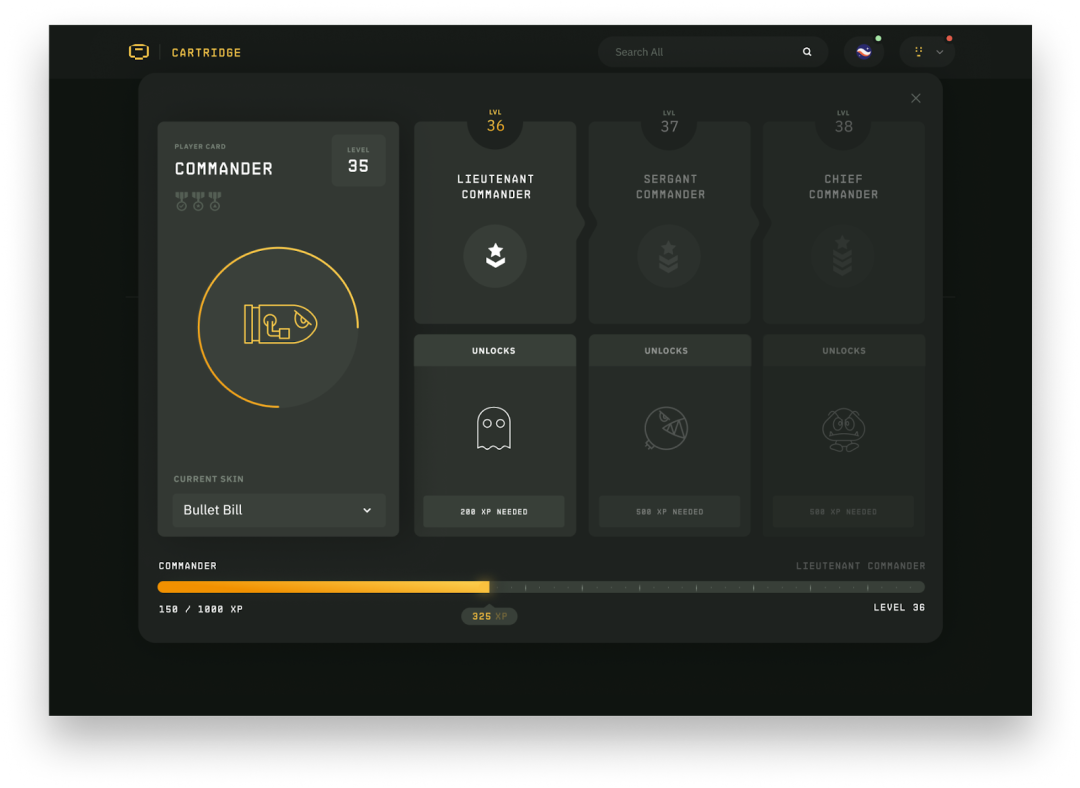Screen dimensions: 1080x788
Task: Click the third medal icon under Commander
Action: click(215, 201)
